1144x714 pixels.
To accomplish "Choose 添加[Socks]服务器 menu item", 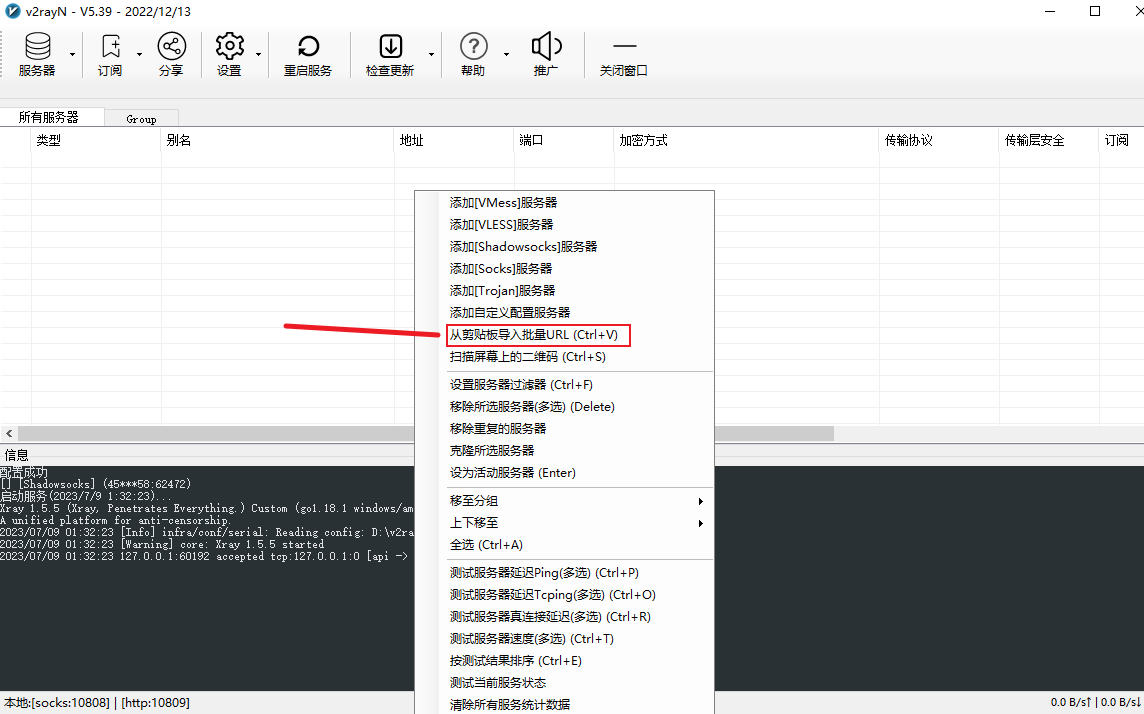I will click(564, 268).
